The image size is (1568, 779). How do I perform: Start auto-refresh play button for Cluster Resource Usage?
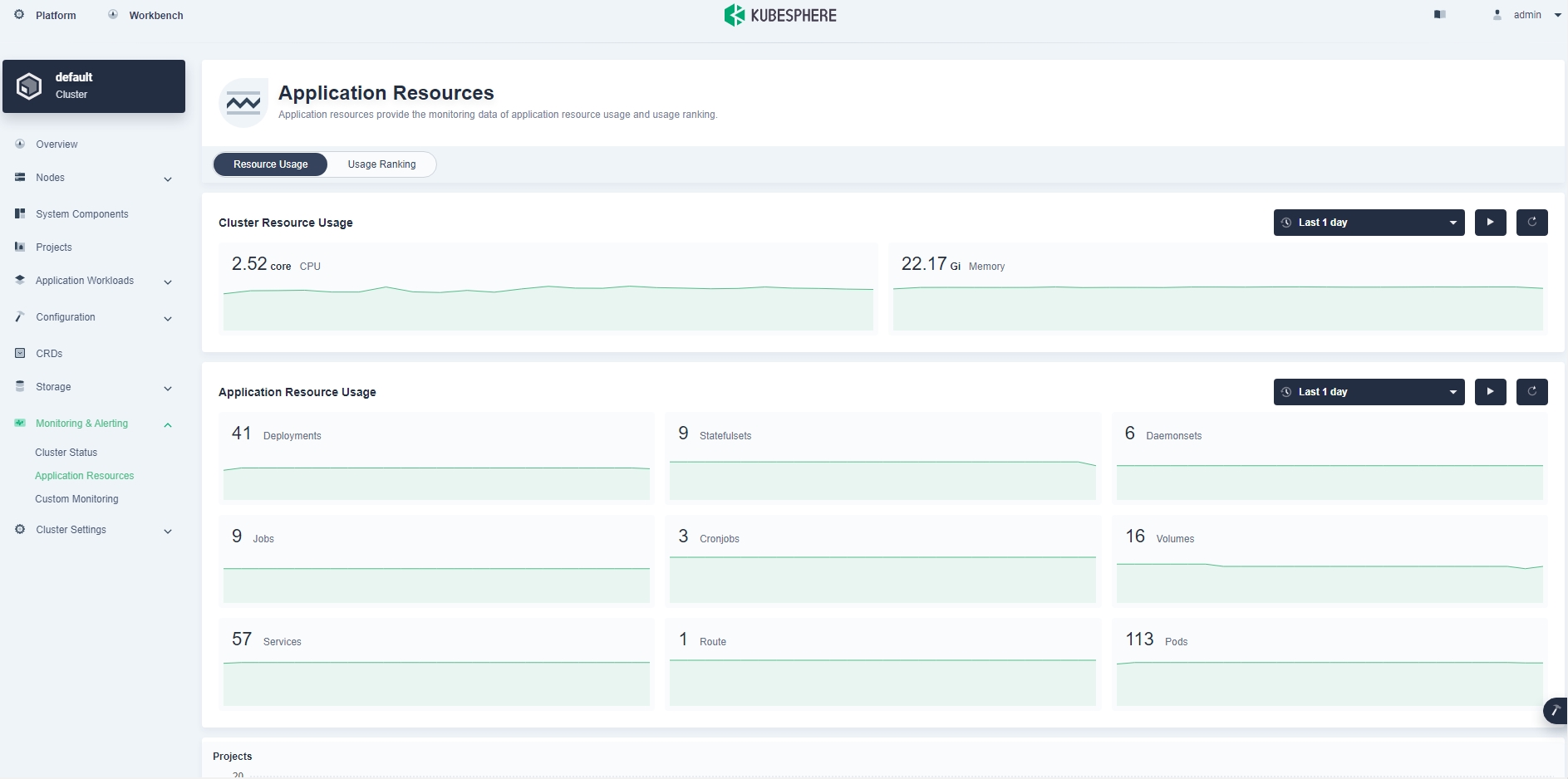tap(1490, 223)
